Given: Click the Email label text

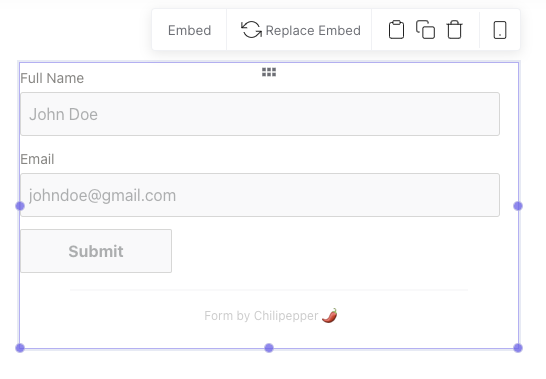Looking at the screenshot, I should tap(37, 160).
